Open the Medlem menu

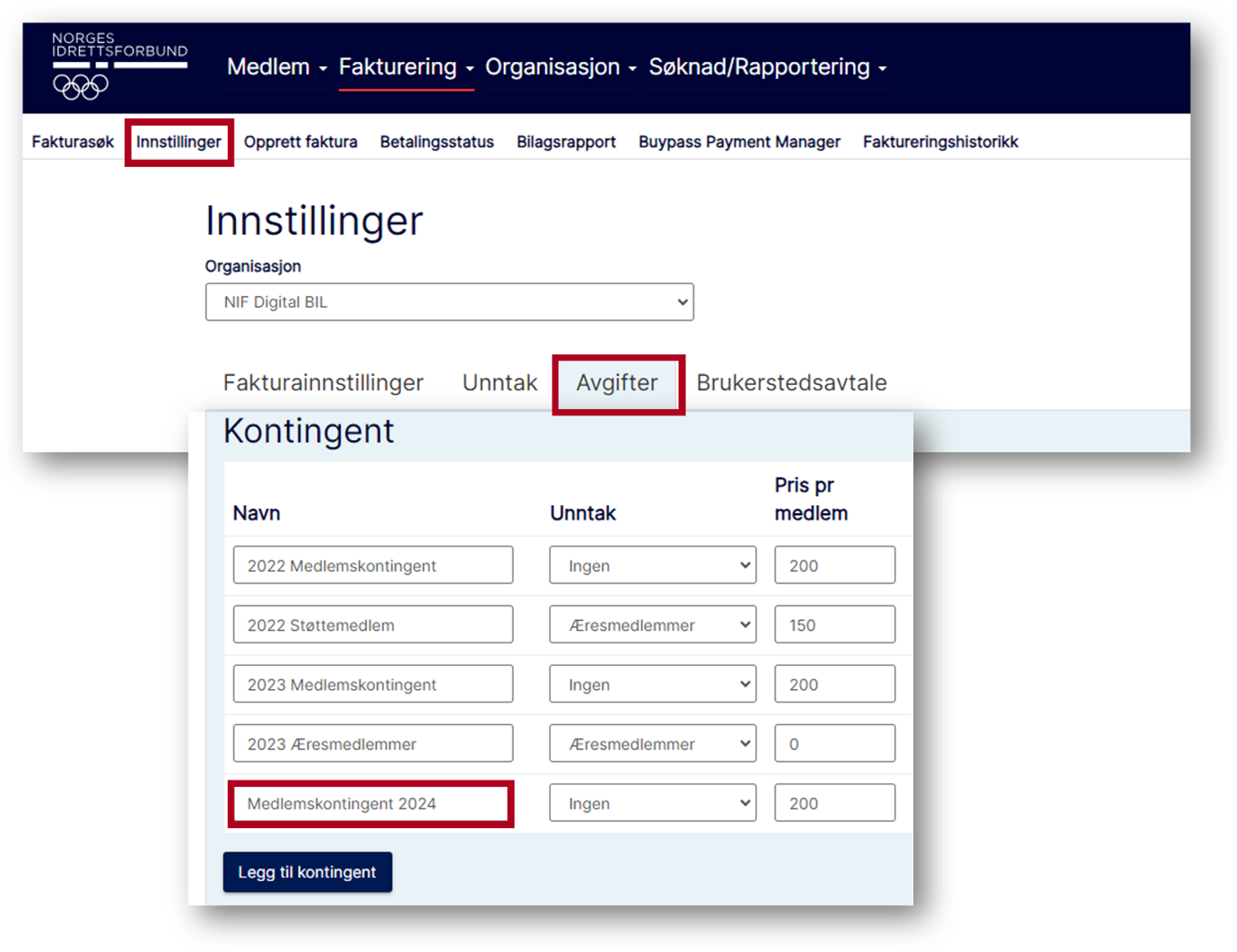(x=269, y=66)
